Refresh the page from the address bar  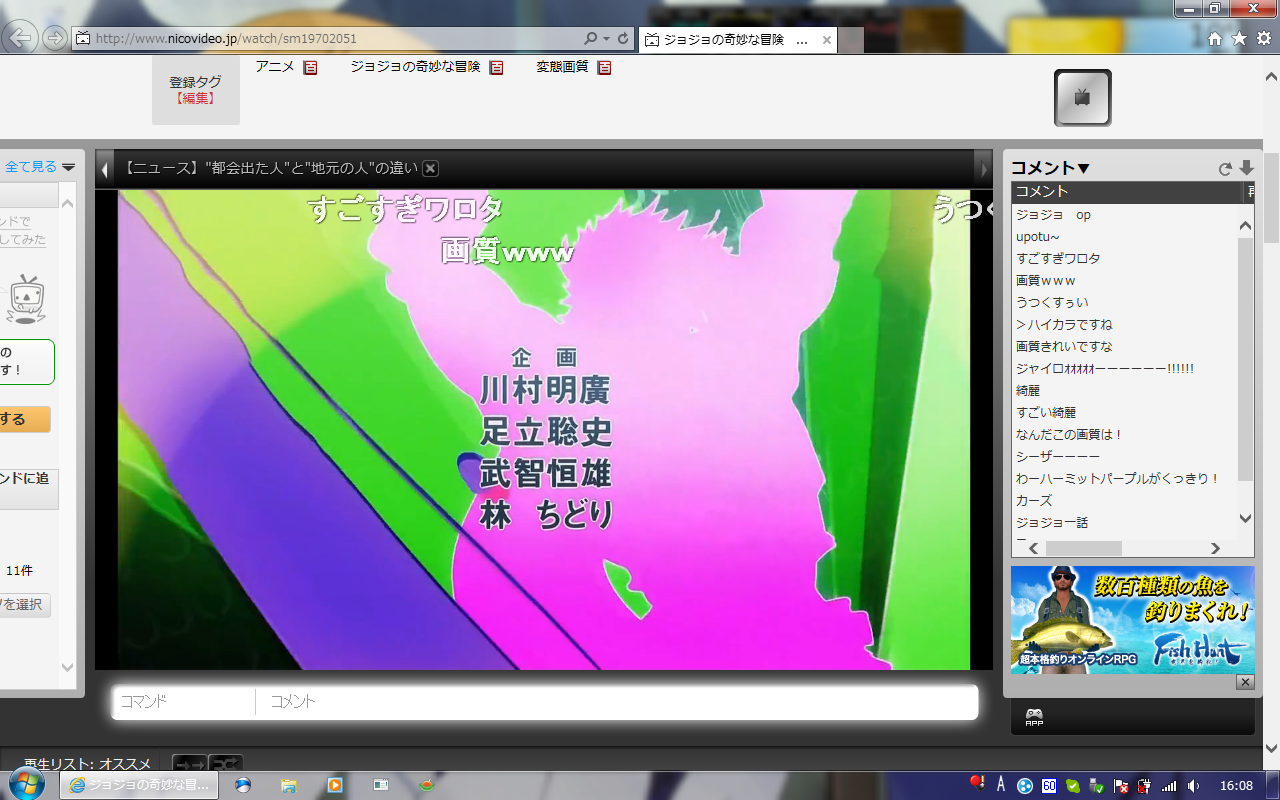pos(624,39)
